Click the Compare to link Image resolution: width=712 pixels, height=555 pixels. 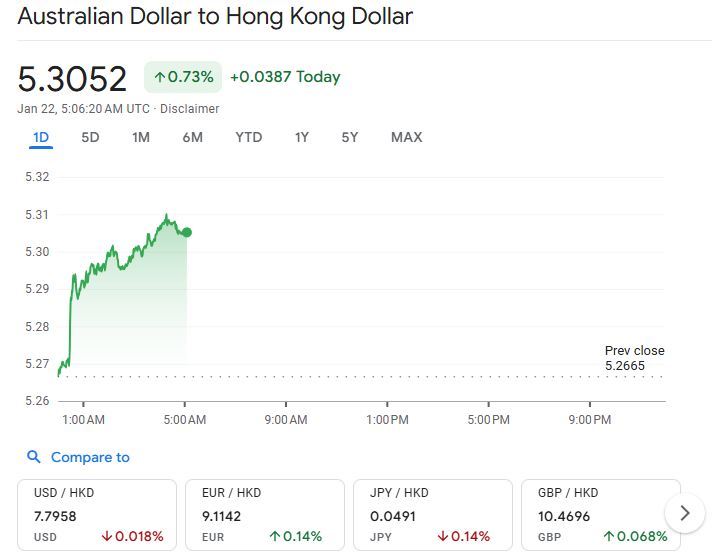[90, 457]
